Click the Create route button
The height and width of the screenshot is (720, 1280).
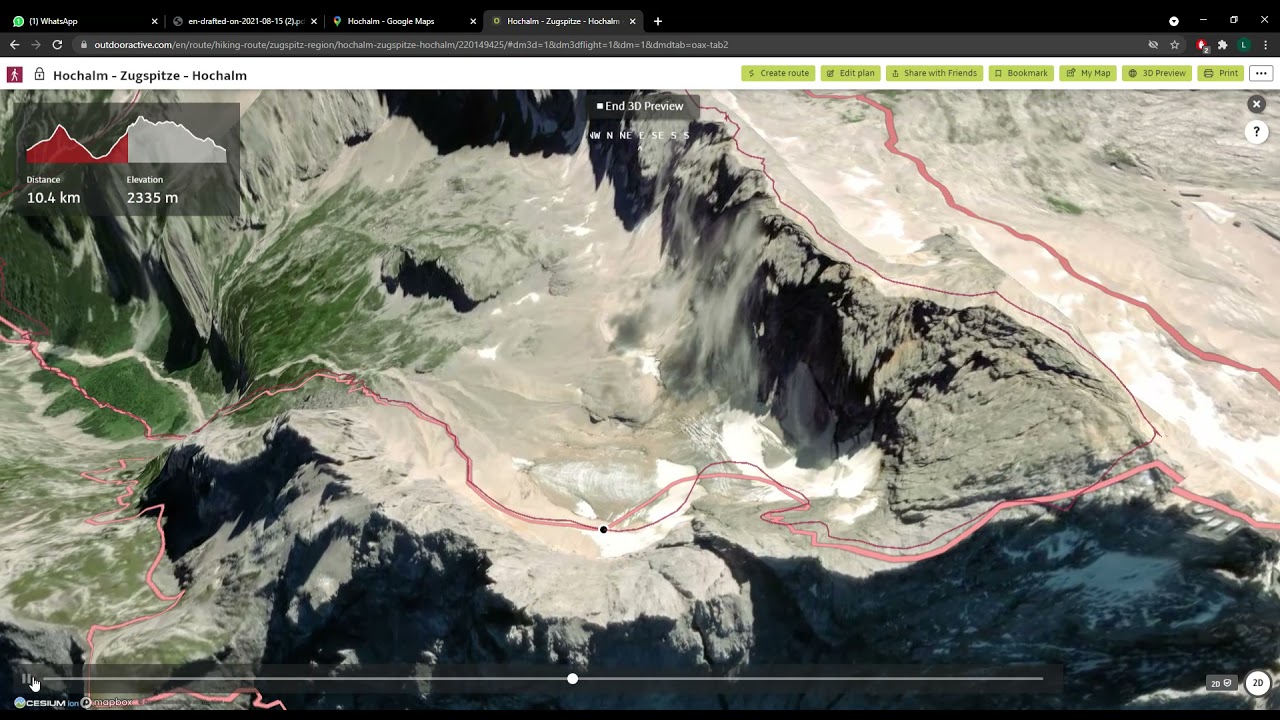(778, 73)
